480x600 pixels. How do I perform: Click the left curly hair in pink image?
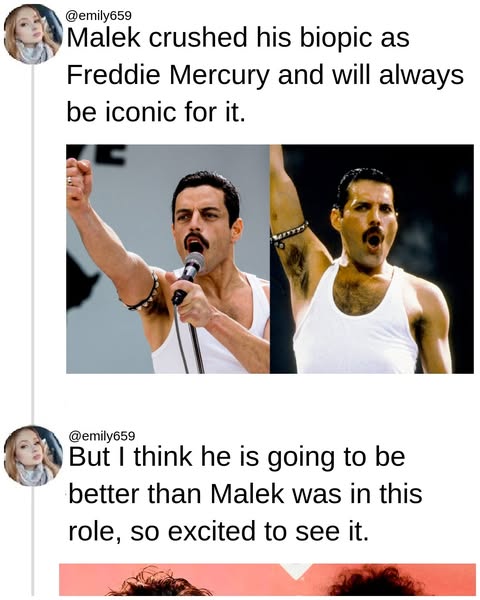point(159,582)
